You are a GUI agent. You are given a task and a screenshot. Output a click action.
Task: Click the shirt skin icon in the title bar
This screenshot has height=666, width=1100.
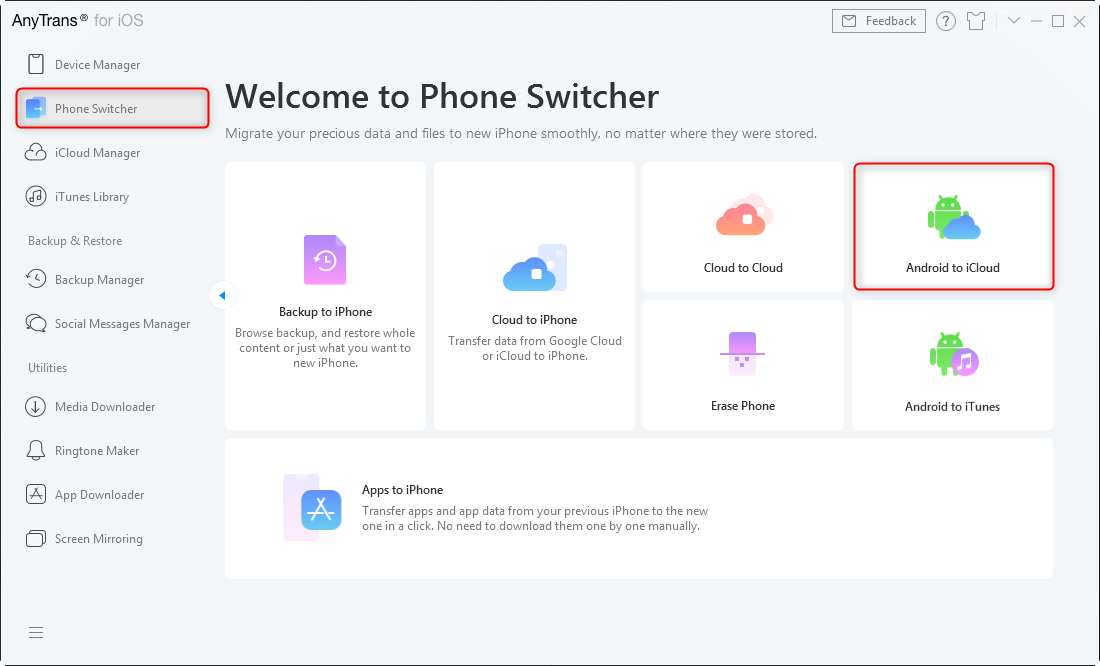point(976,21)
